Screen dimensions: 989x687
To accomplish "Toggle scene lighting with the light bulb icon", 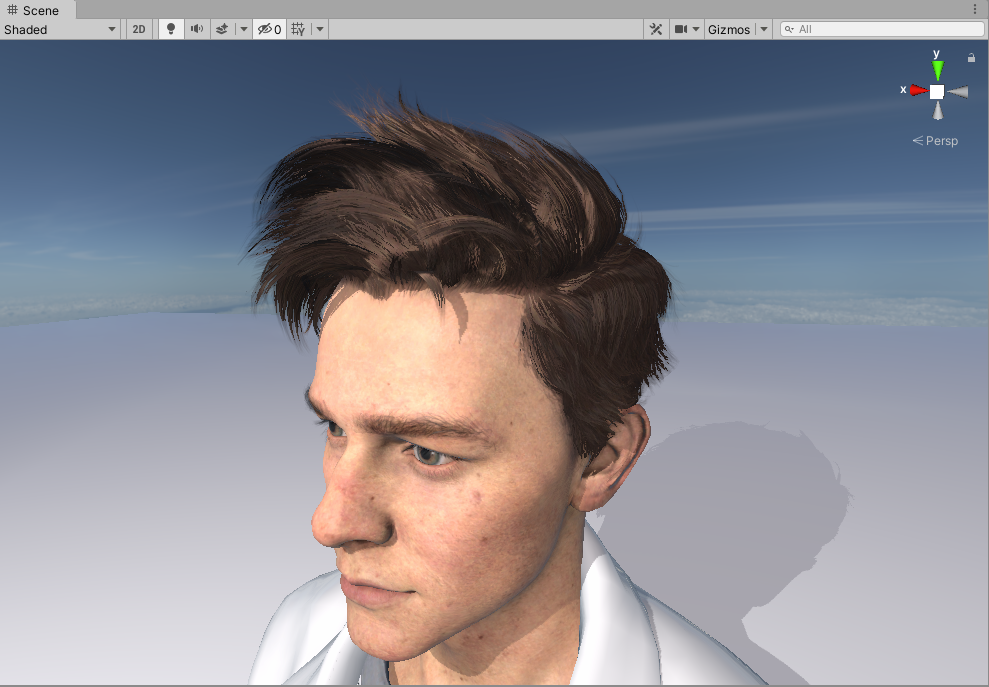I will point(170,29).
